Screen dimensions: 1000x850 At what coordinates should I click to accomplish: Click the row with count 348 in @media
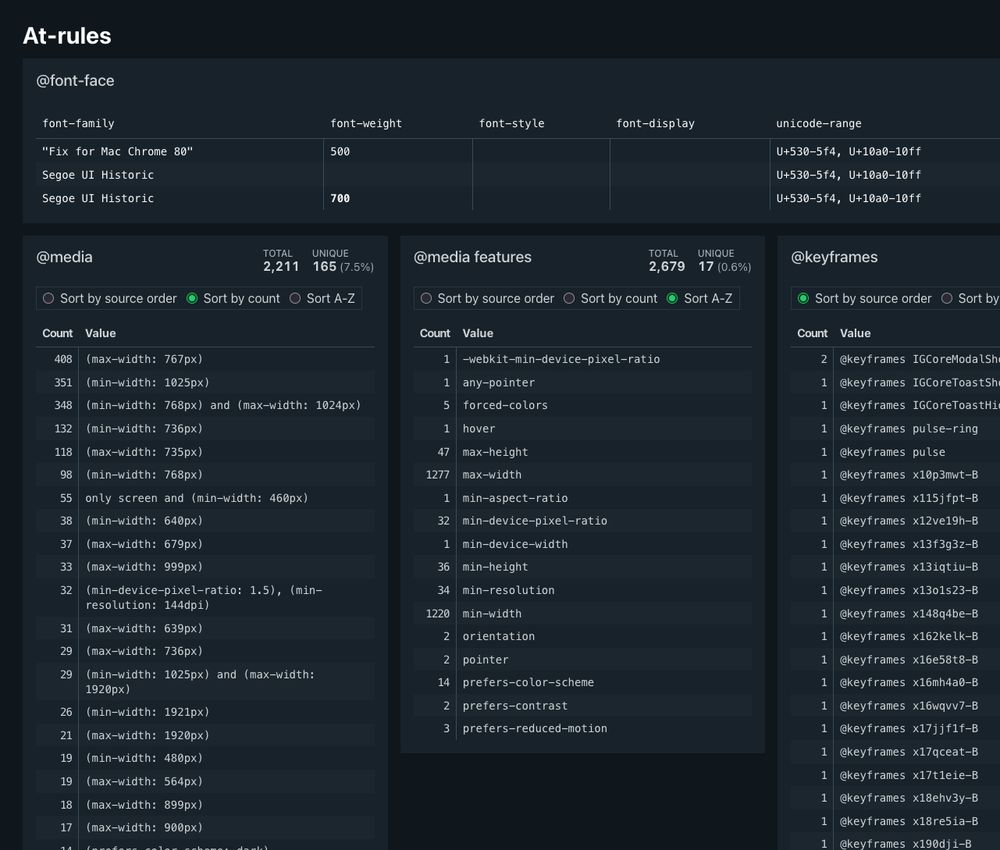point(205,406)
